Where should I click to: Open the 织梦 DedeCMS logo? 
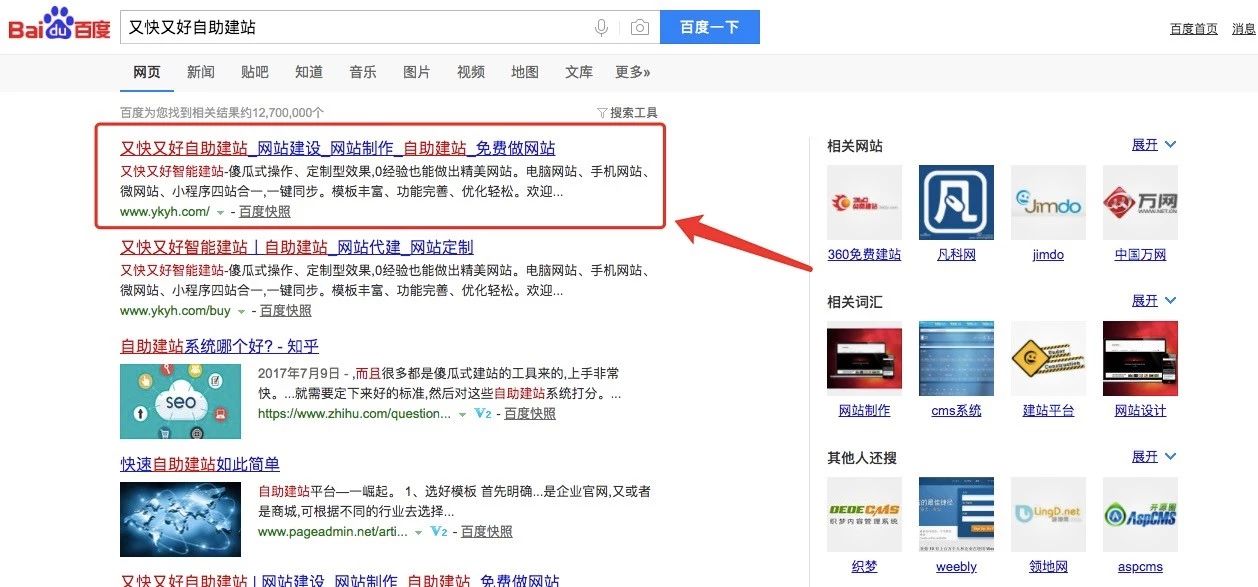click(865, 515)
